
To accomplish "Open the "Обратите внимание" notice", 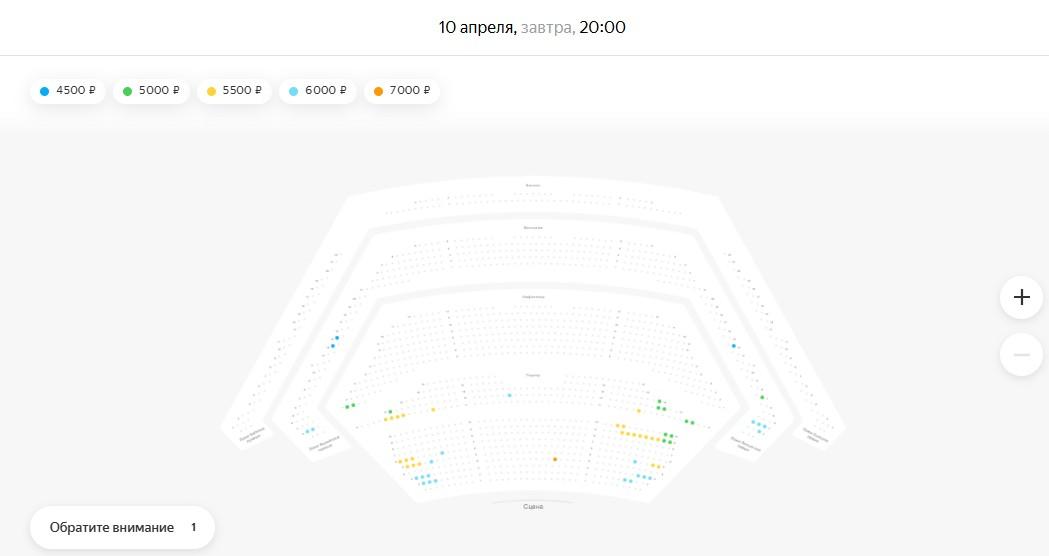I will 122,527.
